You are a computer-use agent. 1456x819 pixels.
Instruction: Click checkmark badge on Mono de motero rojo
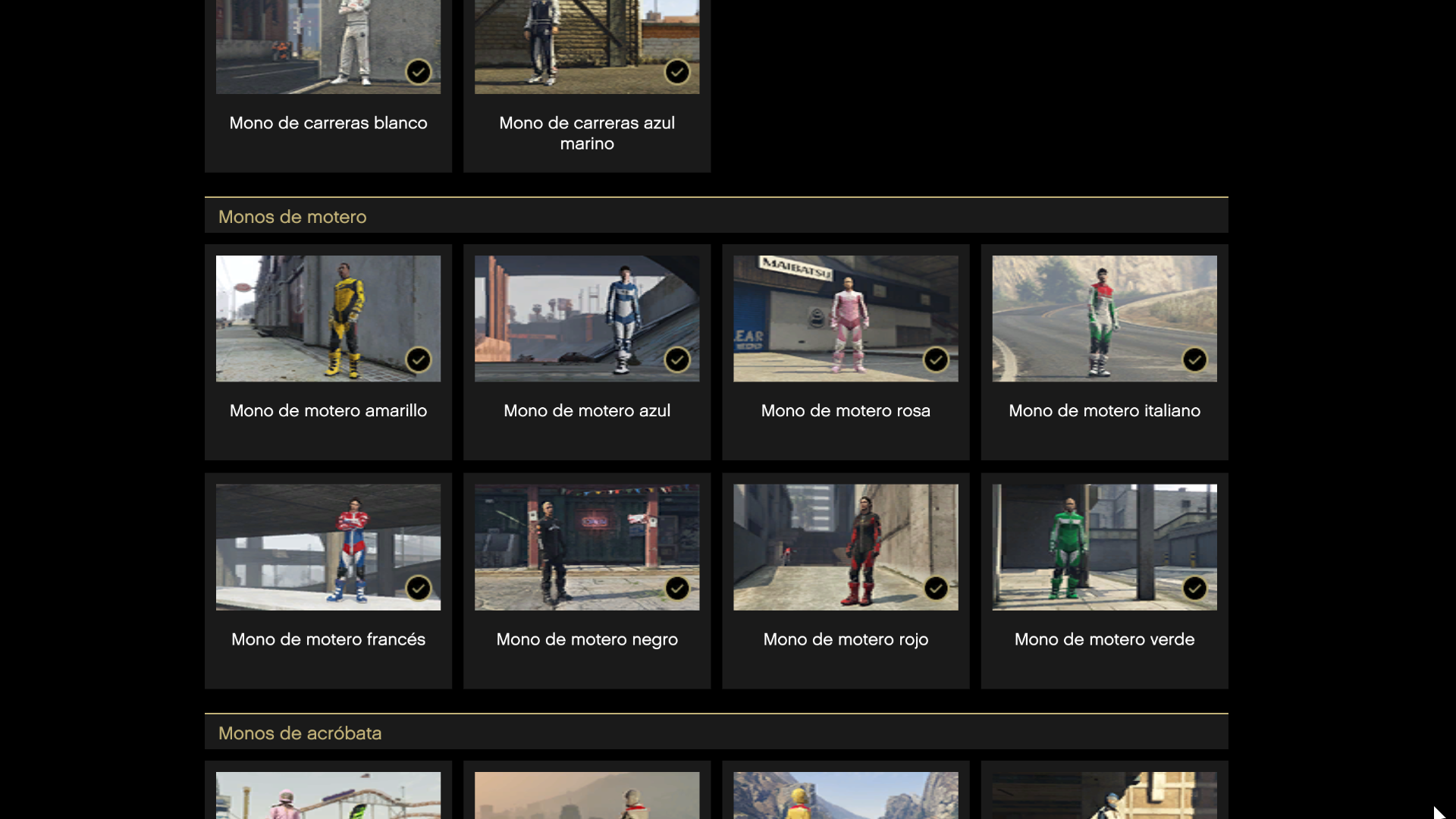936,588
